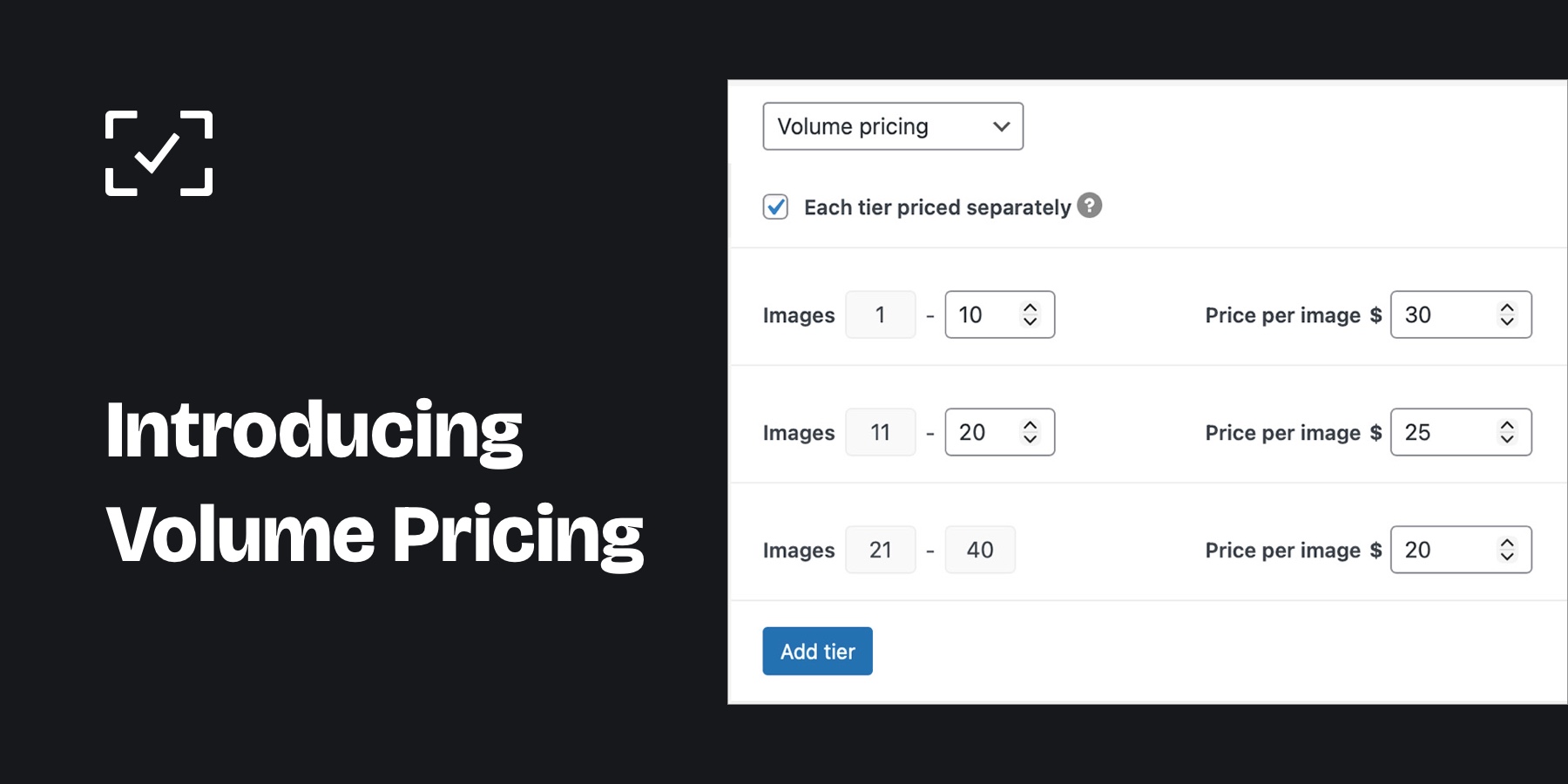Increase the $30 price with up arrow
Screen dimensions: 1568x784
tap(1507, 308)
